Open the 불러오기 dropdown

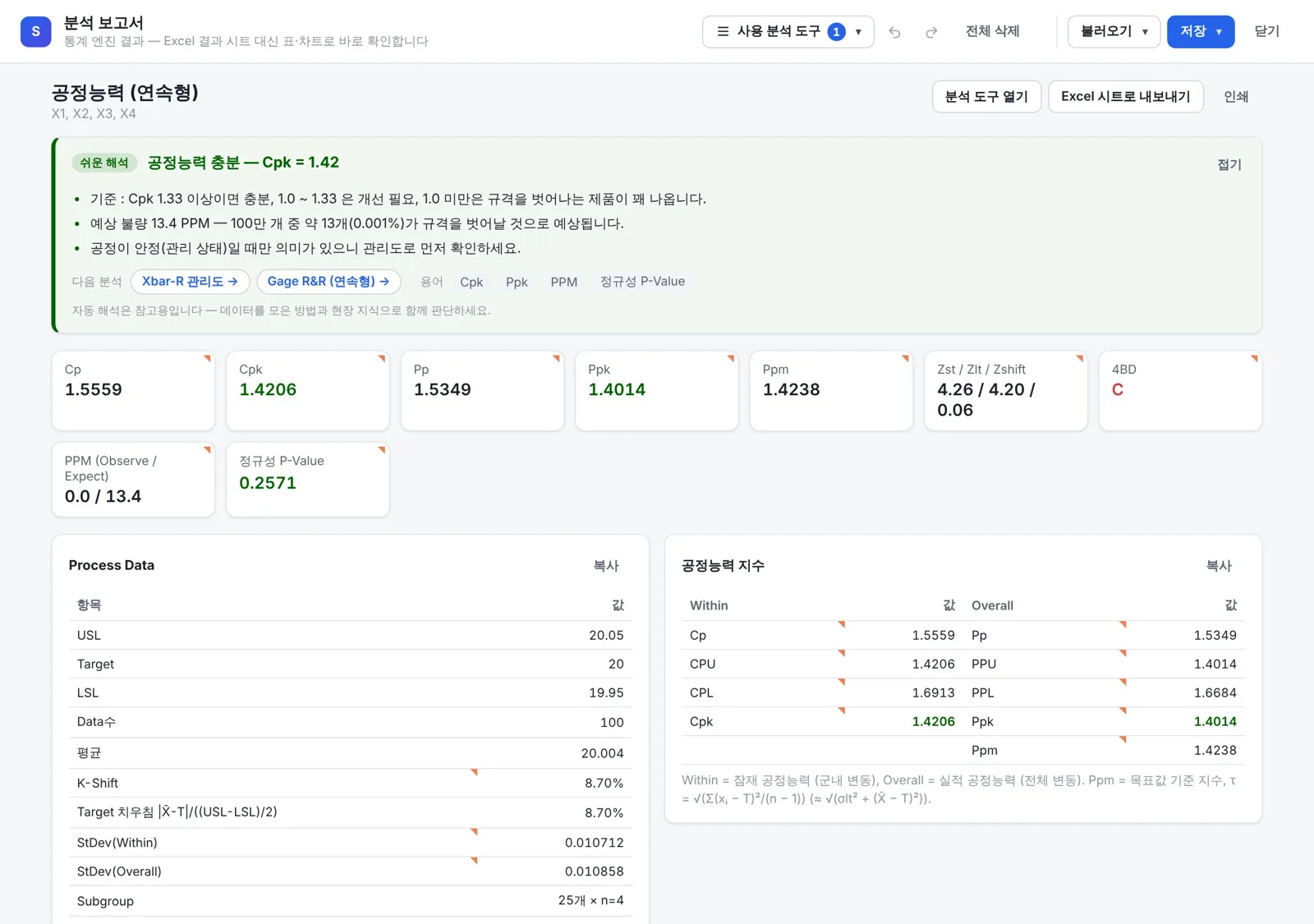point(1114,31)
